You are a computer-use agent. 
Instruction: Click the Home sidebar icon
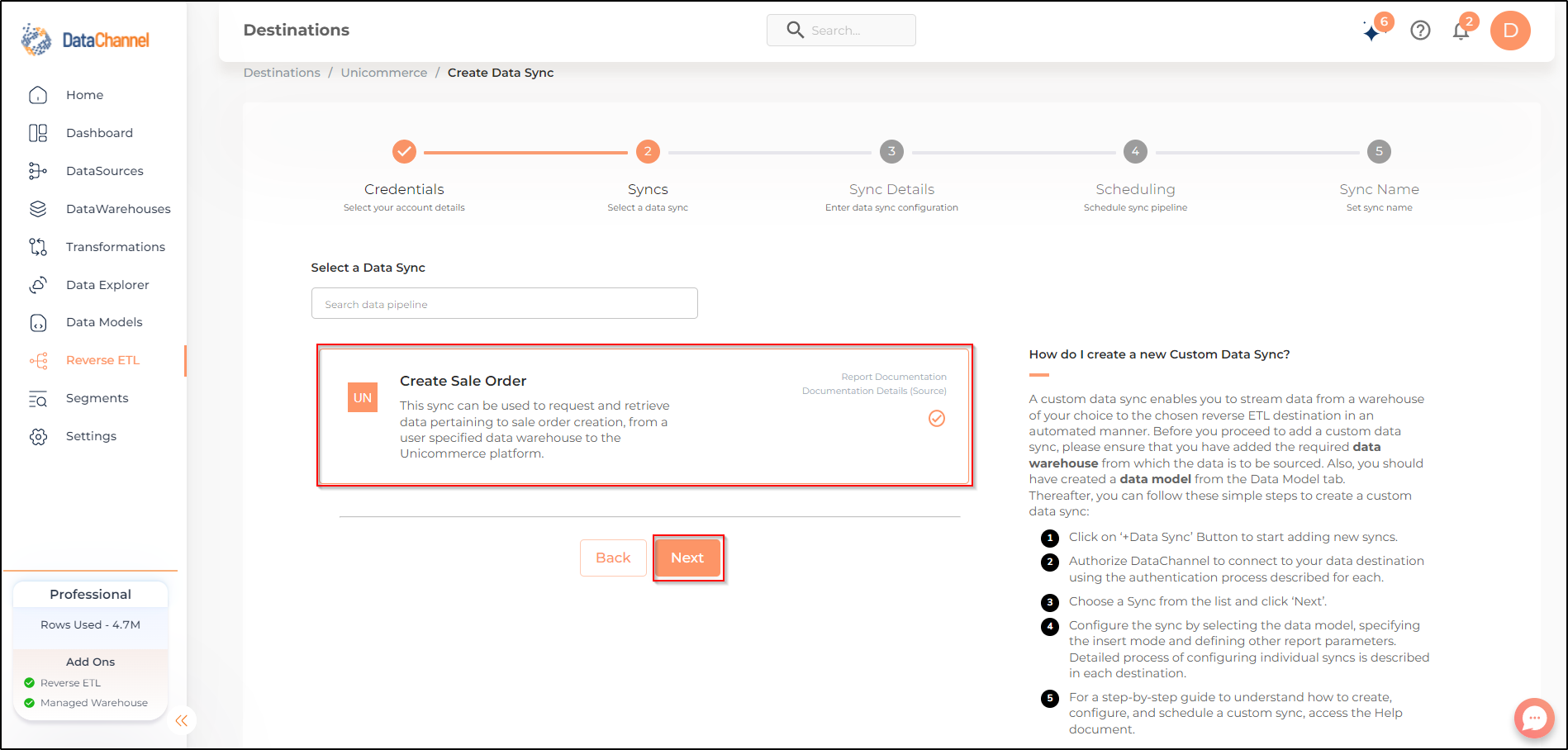pos(38,95)
